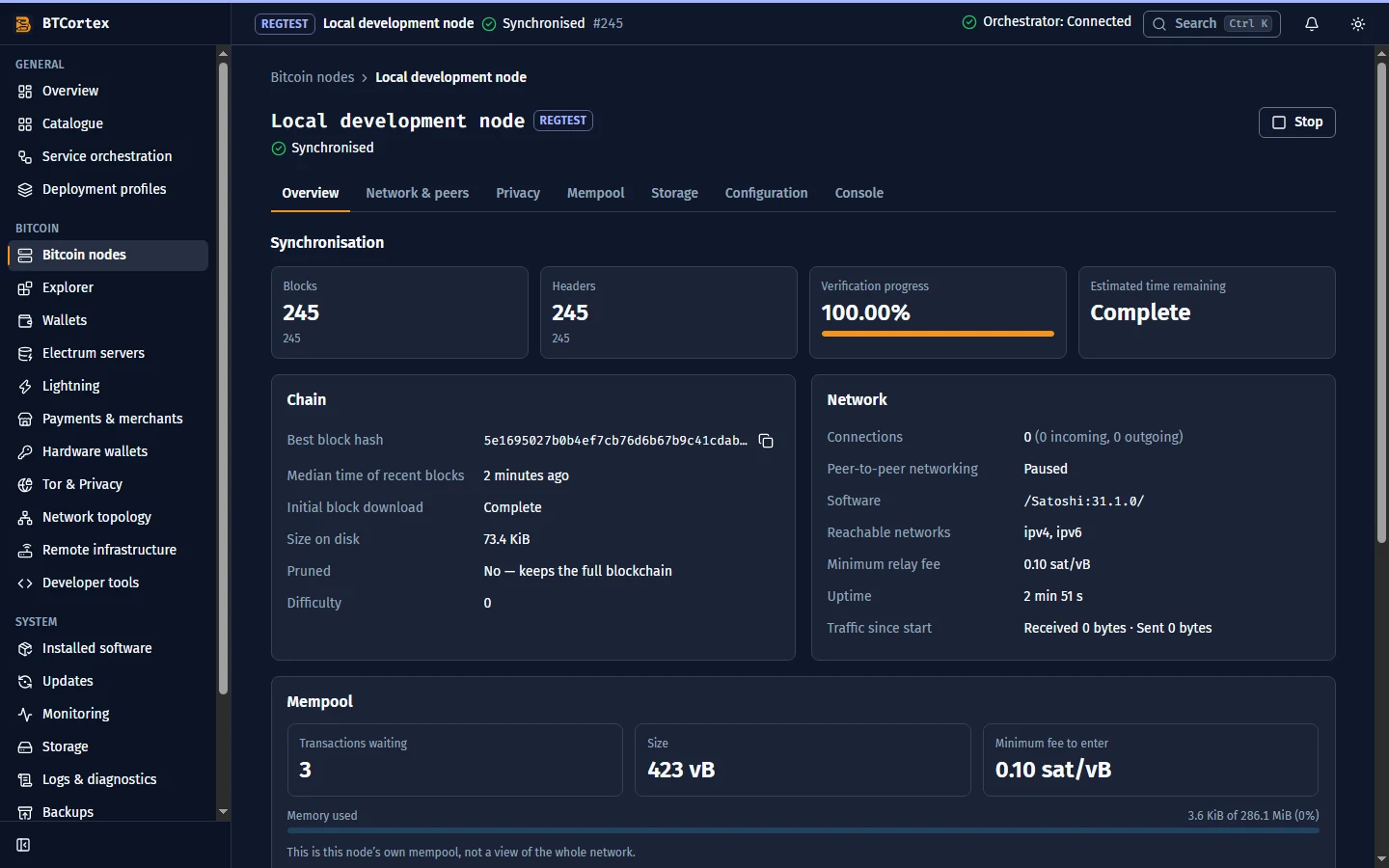
Task: Toggle light/dark theme sun icon
Action: click(x=1358, y=24)
